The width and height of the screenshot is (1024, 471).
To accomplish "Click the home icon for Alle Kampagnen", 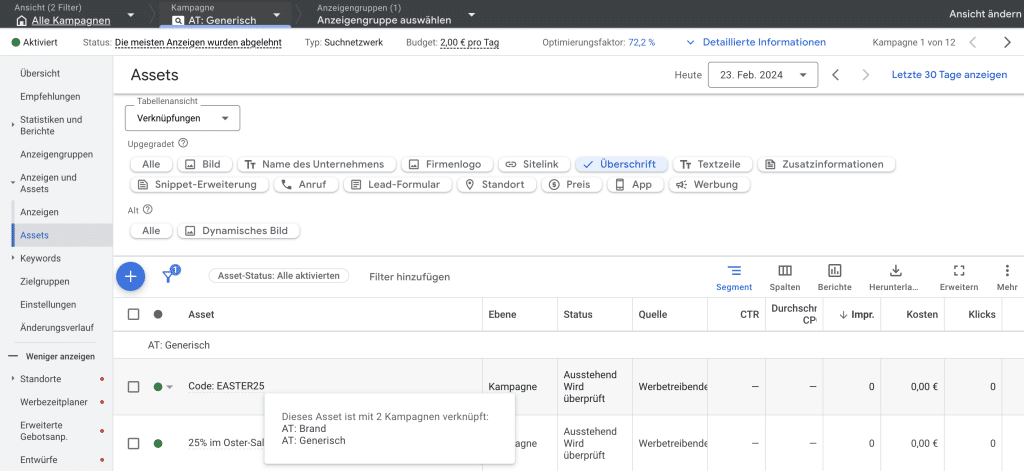I will pyautogui.click(x=20, y=20).
